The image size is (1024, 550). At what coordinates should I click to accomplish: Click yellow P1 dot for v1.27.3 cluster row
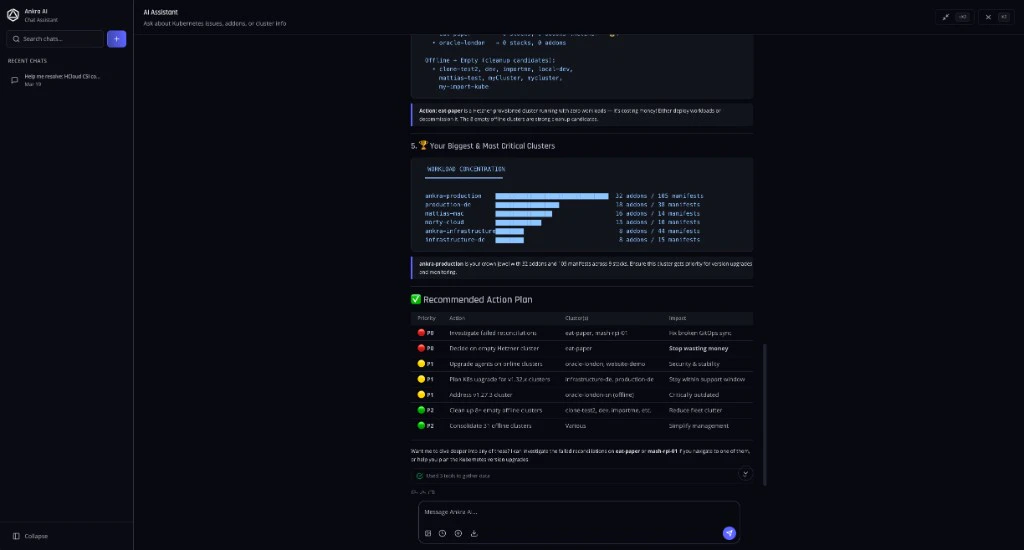[421, 395]
